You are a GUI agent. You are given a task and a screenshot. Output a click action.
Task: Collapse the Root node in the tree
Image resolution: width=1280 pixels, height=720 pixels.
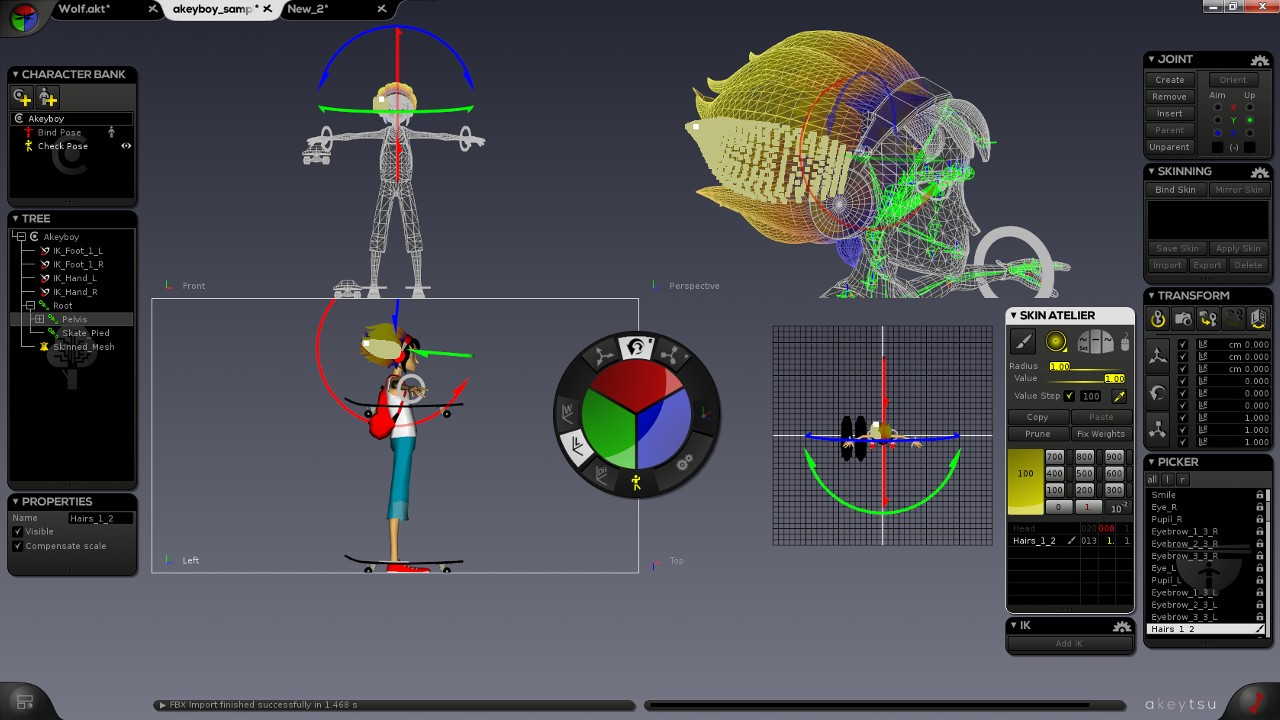pyautogui.click(x=30, y=305)
